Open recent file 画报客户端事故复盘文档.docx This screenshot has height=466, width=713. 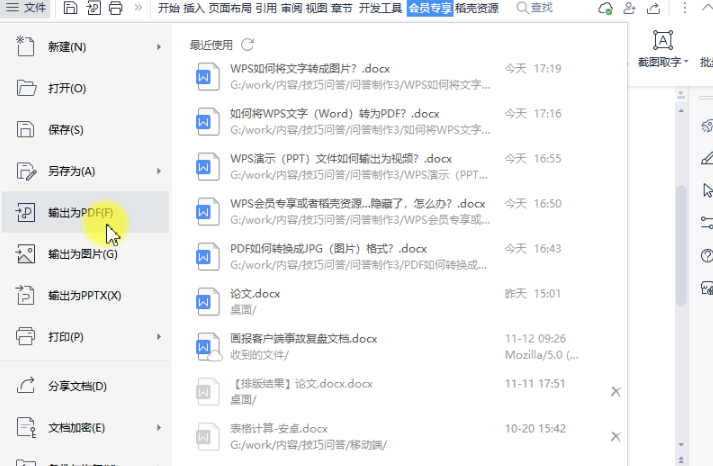coord(303,338)
